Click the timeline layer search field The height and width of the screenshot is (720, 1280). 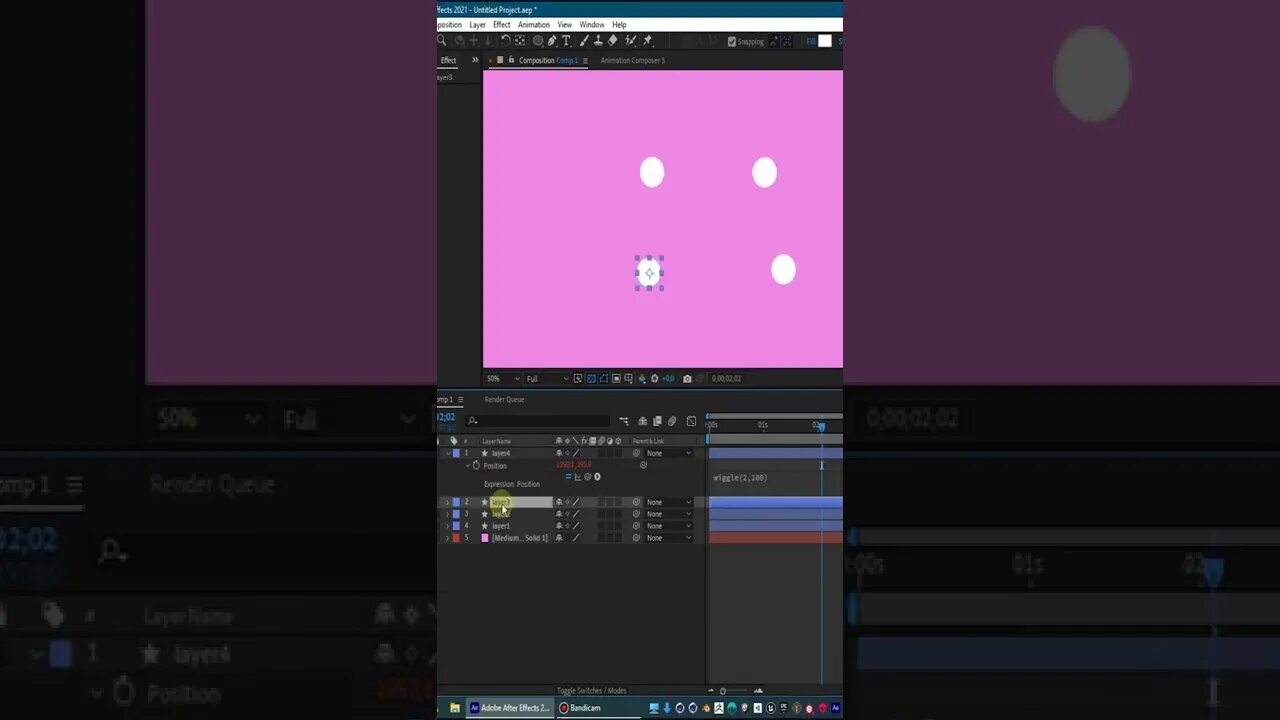click(x=538, y=421)
